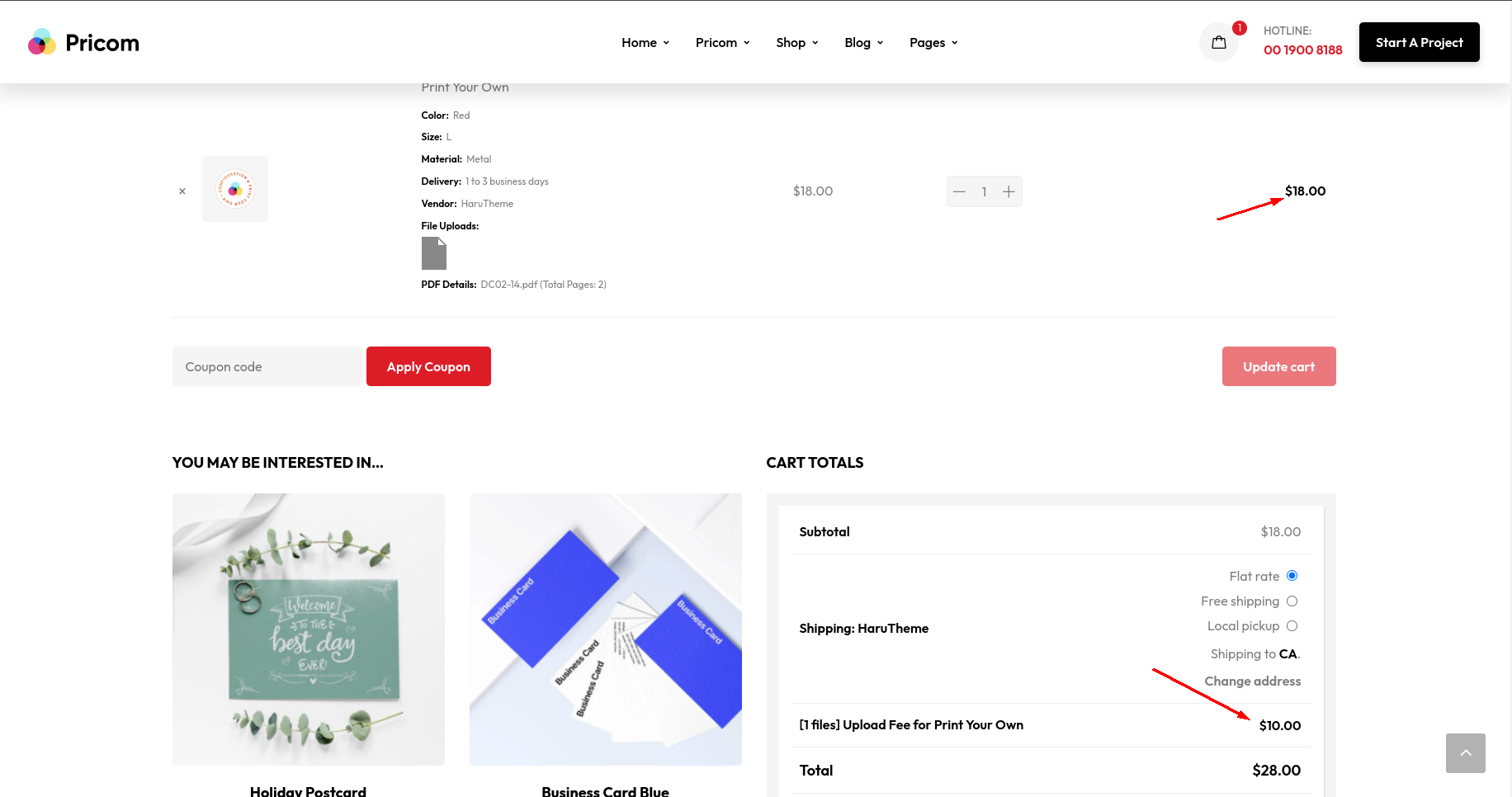Click the back-to-top arrow button
Viewport: 1512px width, 797px height.
coord(1466,753)
